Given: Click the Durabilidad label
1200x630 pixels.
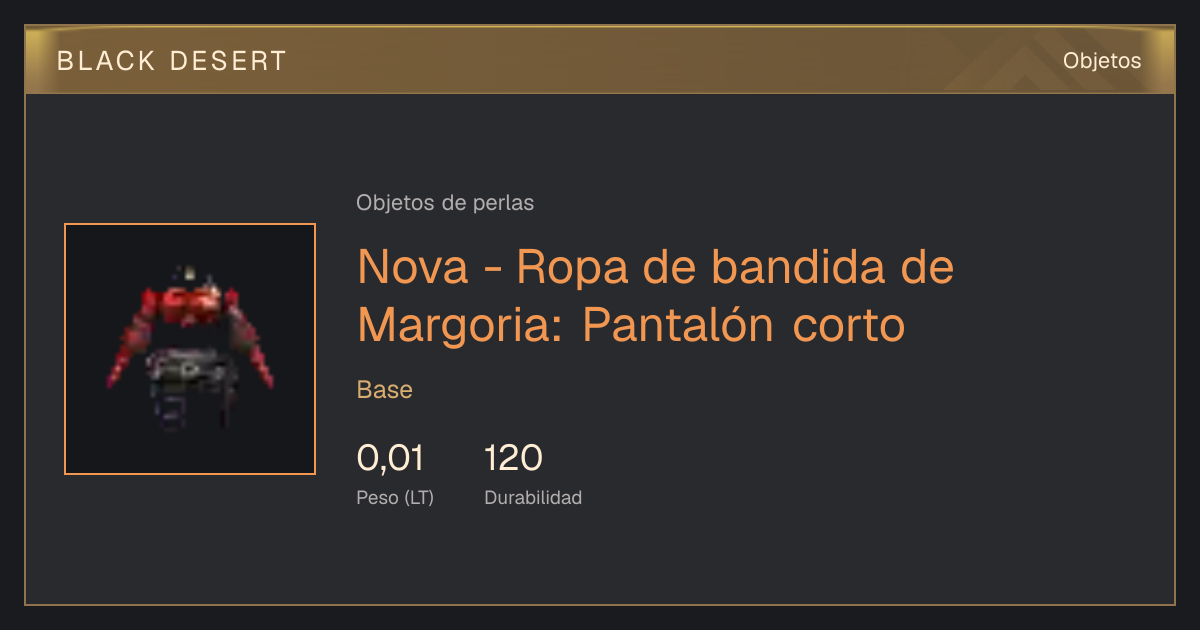Looking at the screenshot, I should tap(533, 498).
